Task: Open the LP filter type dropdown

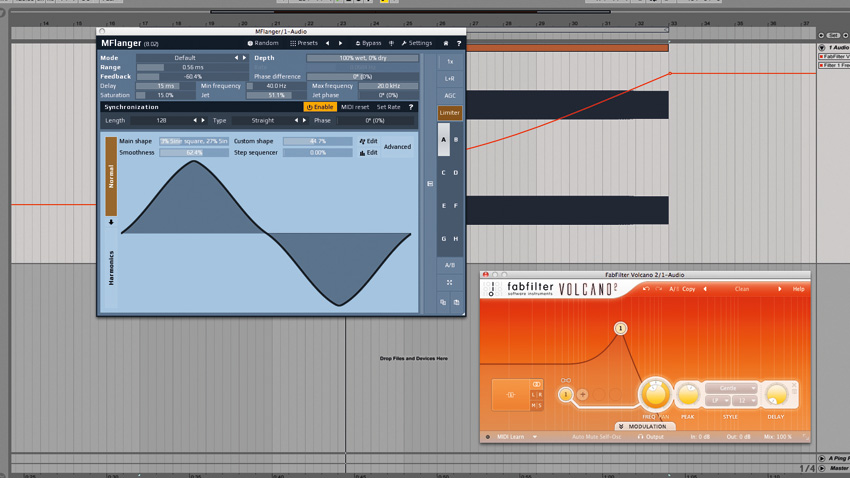Action: 718,401
